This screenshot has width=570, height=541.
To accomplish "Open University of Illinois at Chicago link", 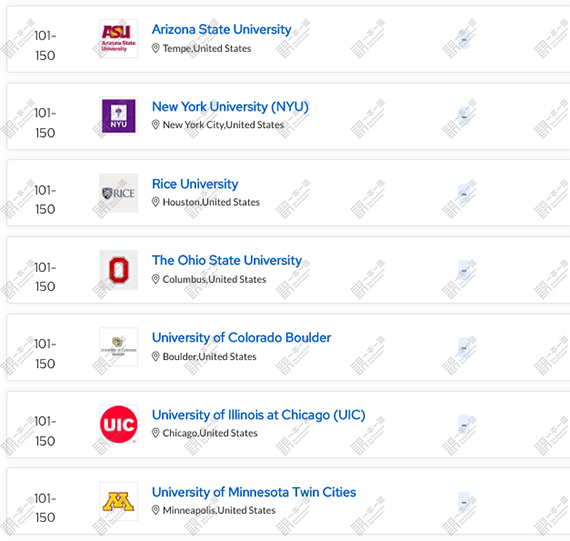I will click(258, 415).
